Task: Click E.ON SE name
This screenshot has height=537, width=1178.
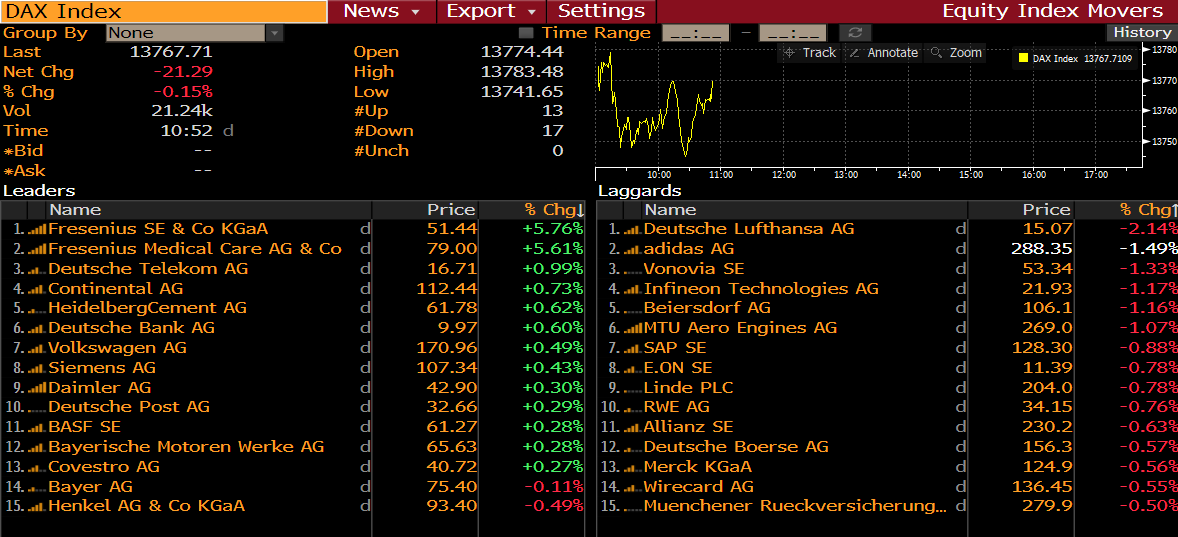Action: coord(678,368)
